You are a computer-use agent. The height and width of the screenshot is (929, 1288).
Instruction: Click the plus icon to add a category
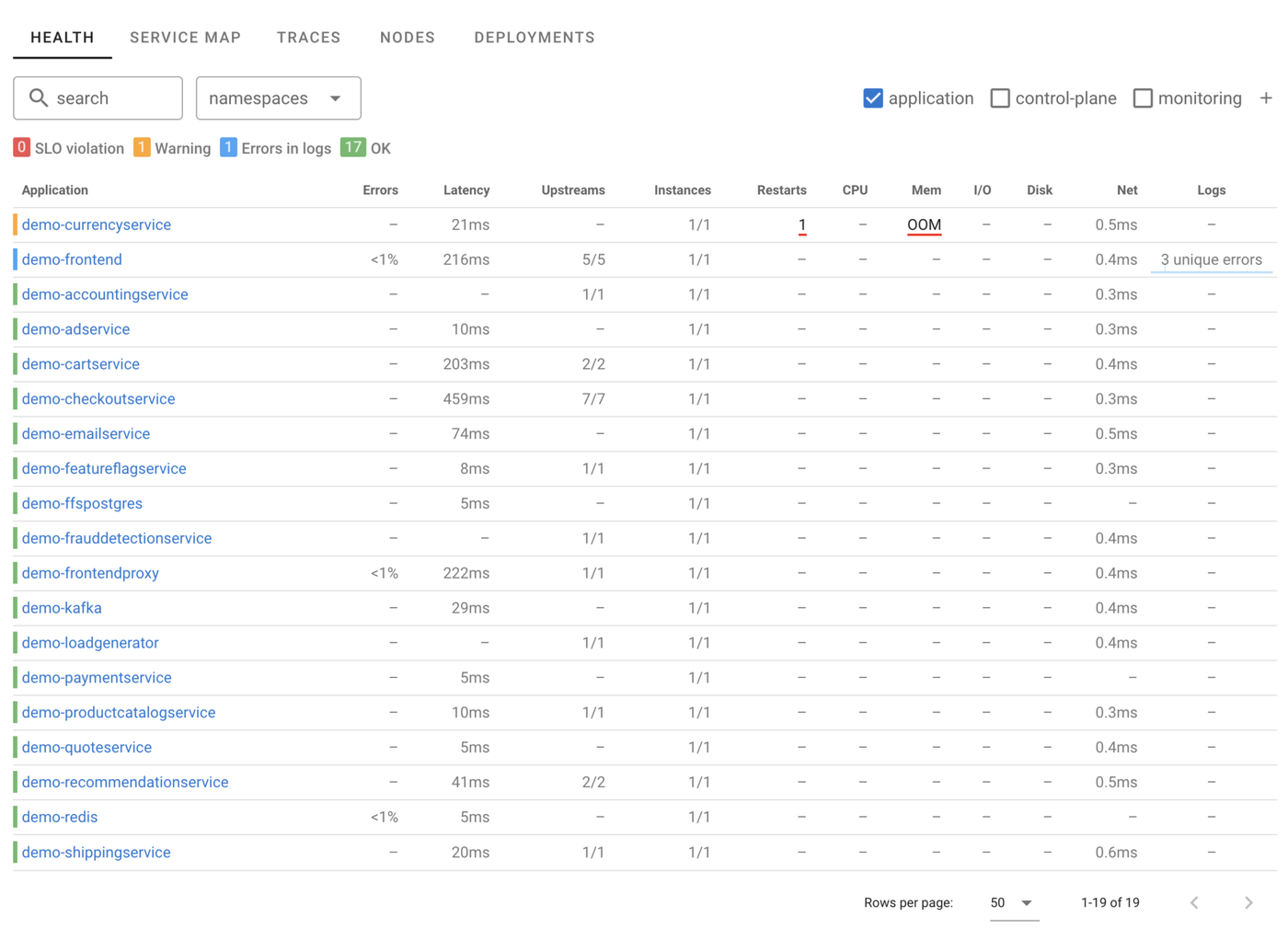1266,97
